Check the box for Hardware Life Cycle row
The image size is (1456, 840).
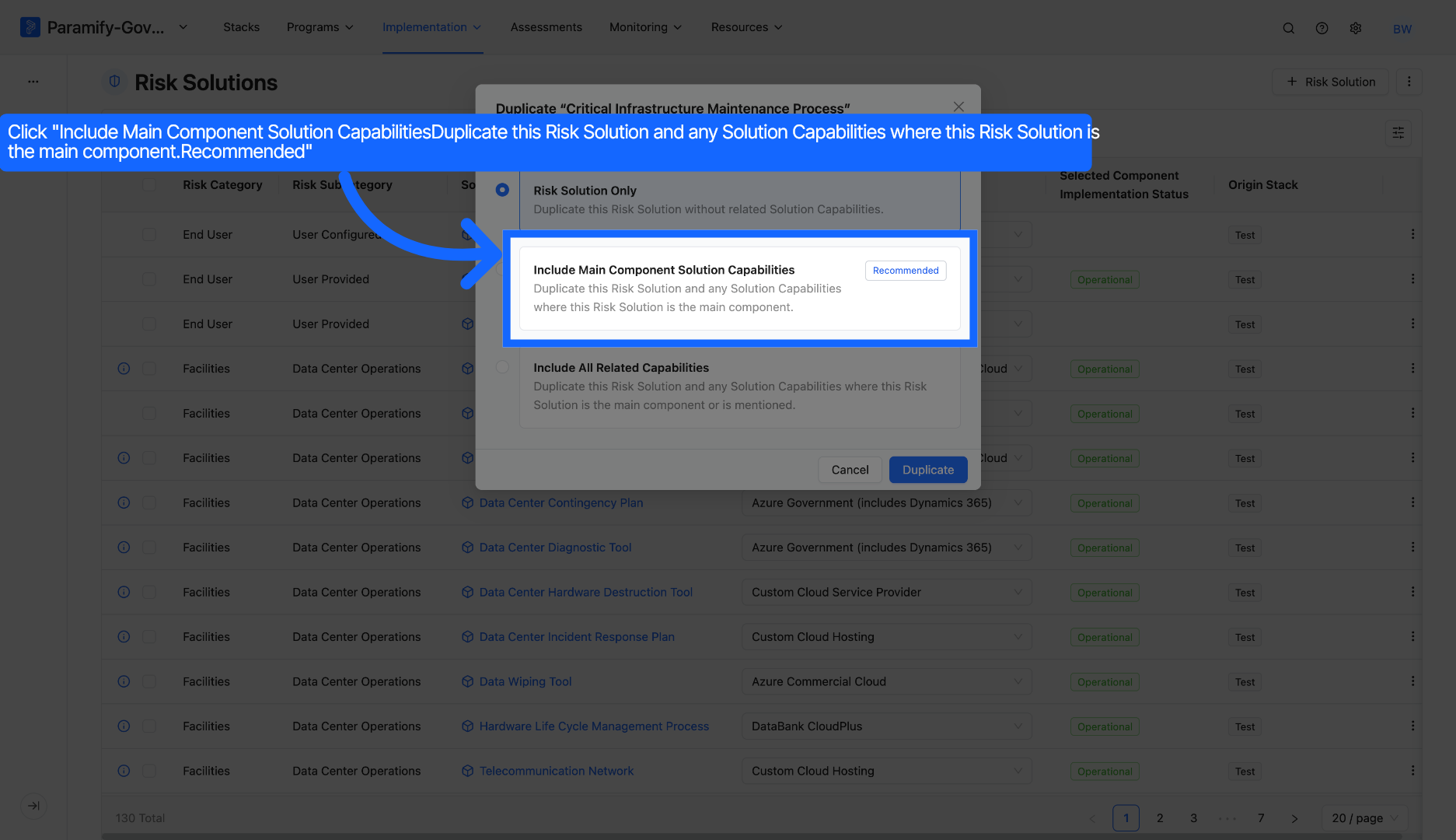pyautogui.click(x=149, y=726)
